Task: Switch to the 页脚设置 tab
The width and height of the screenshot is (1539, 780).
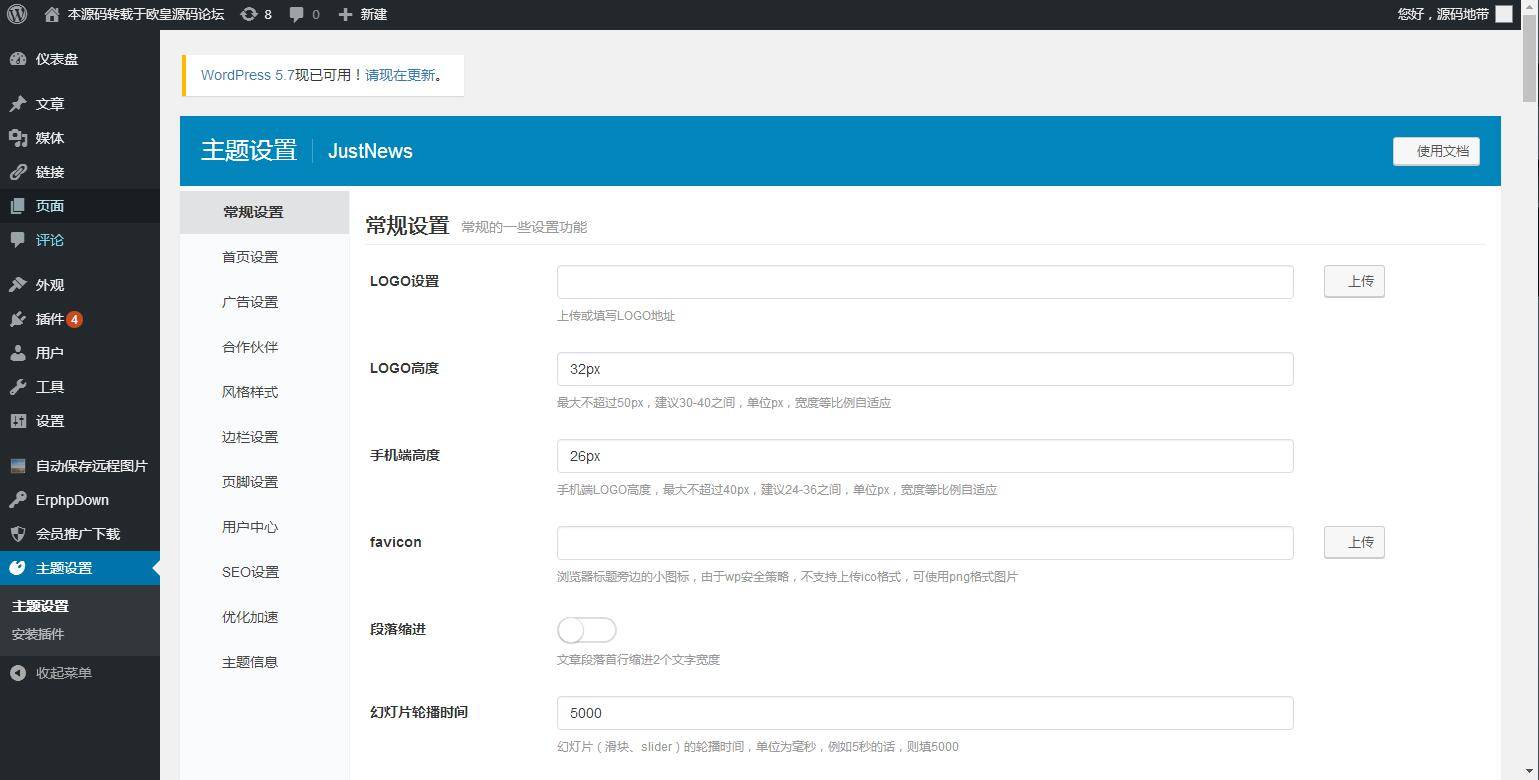Action: click(249, 481)
